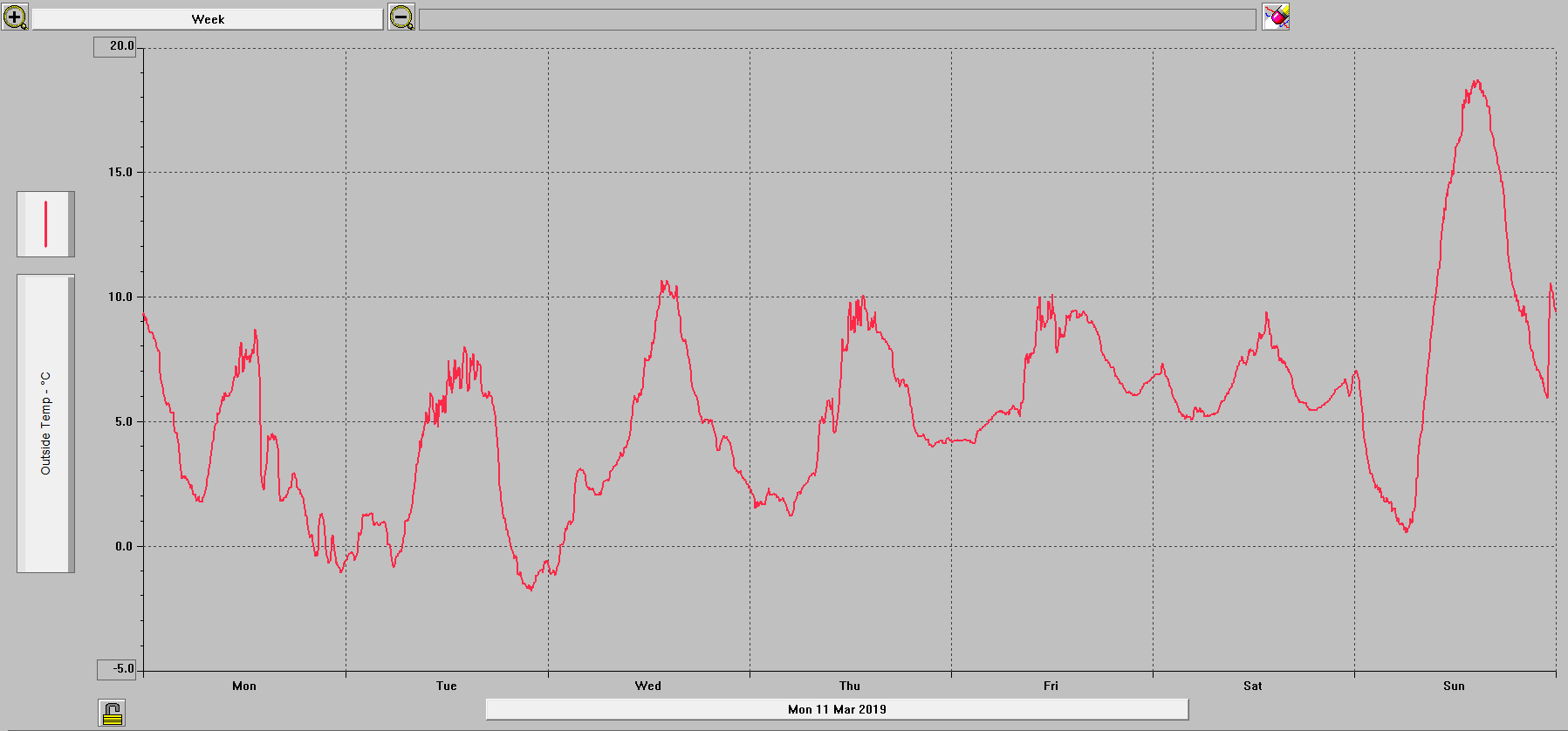Click the zoom out magnifier icon
The height and width of the screenshot is (731, 1568).
point(401,17)
